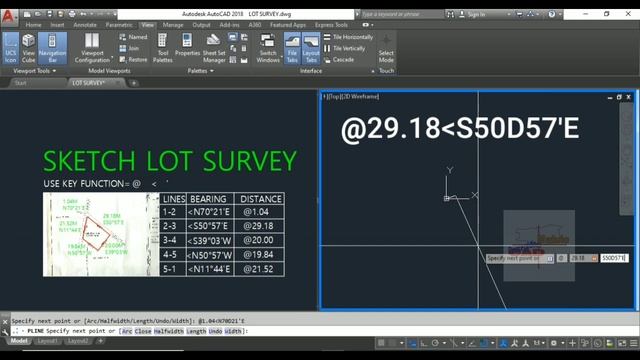
Task: Open status bar Customization menu icon
Action: click(x=633, y=343)
